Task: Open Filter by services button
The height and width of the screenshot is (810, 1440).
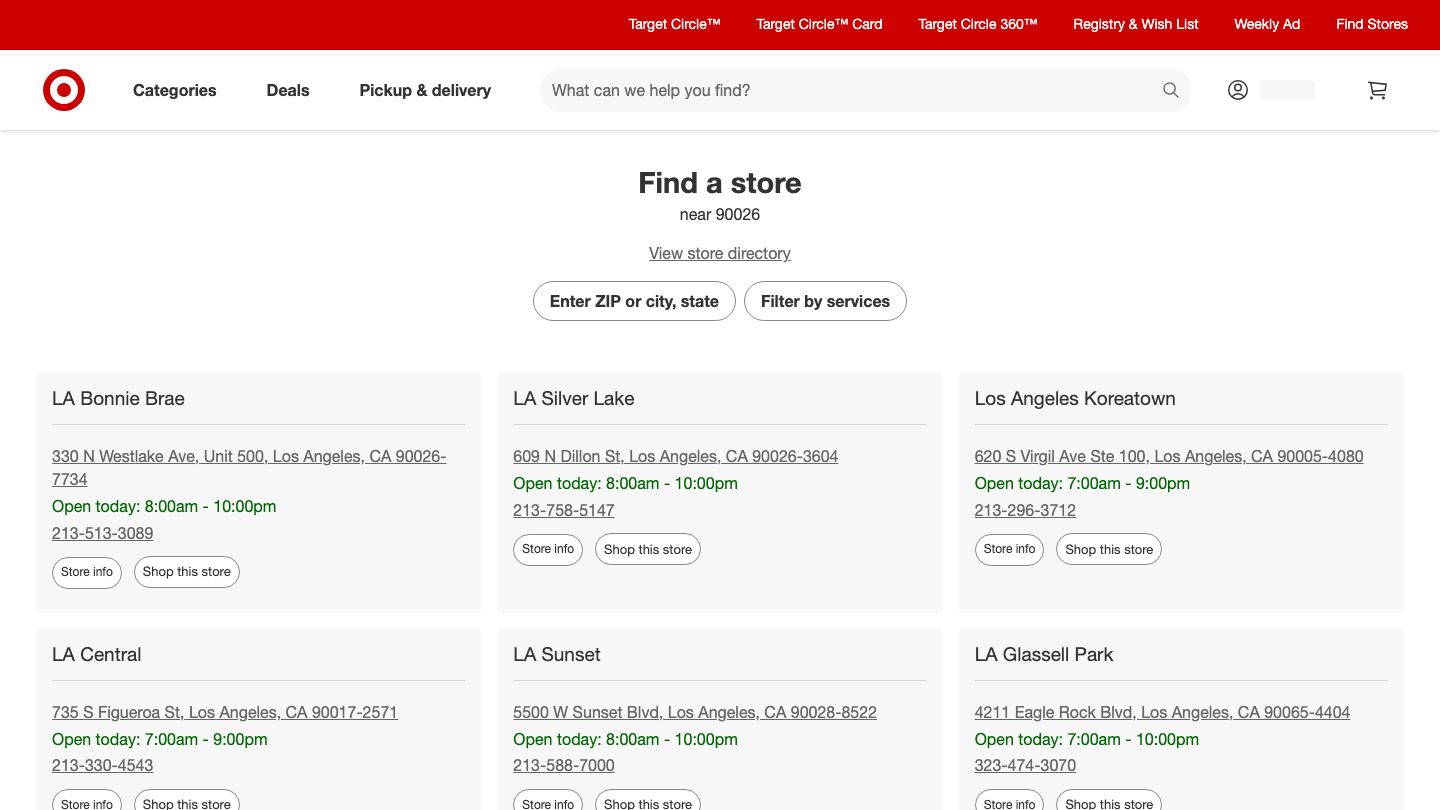Action: [825, 301]
